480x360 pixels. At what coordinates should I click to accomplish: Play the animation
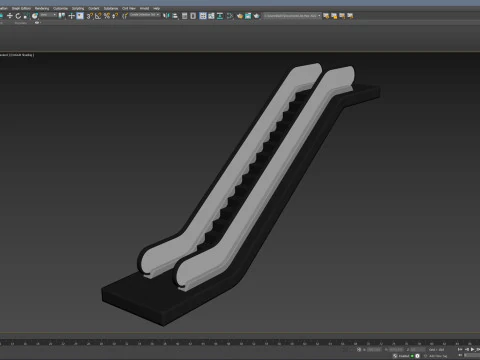pos(473,349)
